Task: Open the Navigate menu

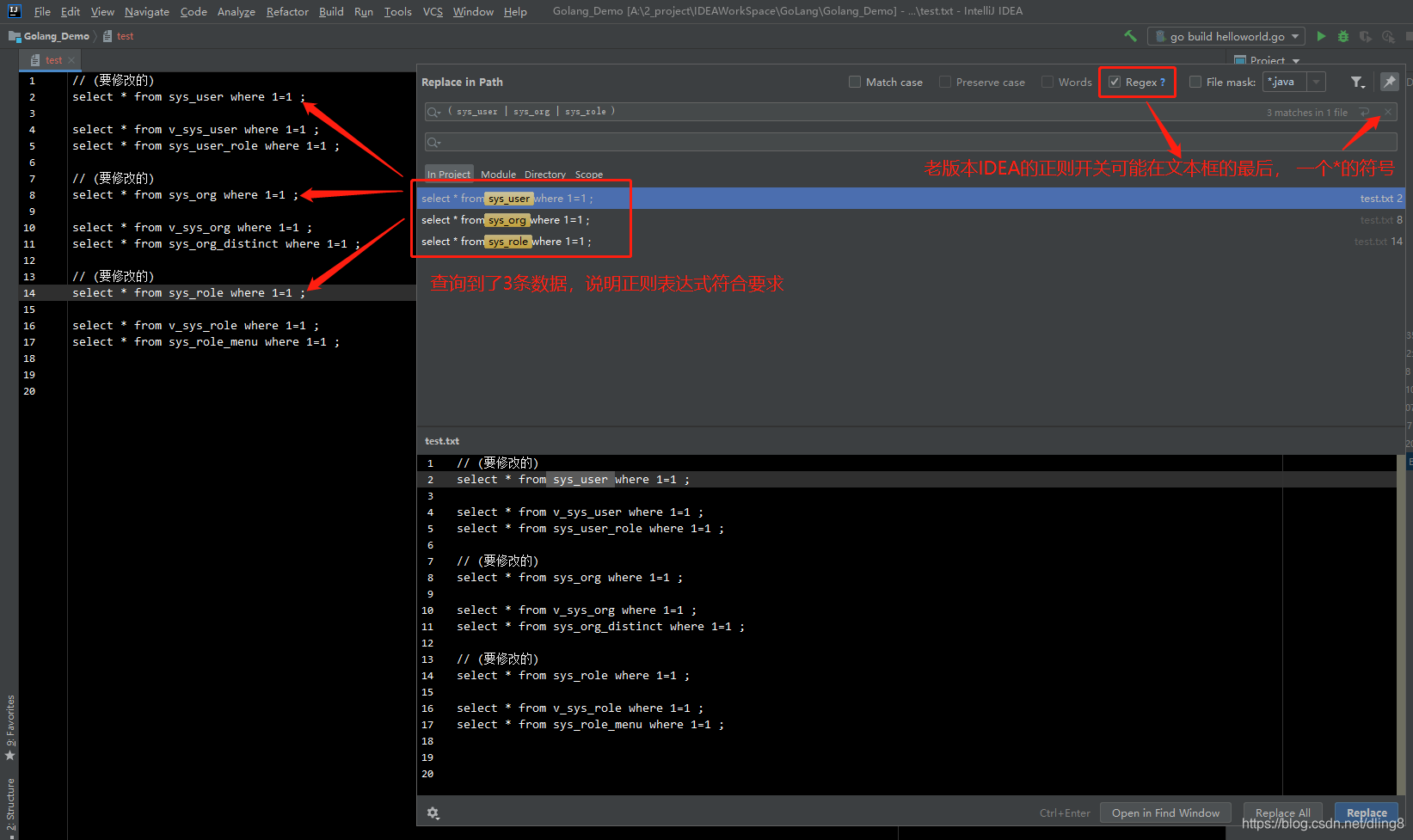Action: coord(147,11)
